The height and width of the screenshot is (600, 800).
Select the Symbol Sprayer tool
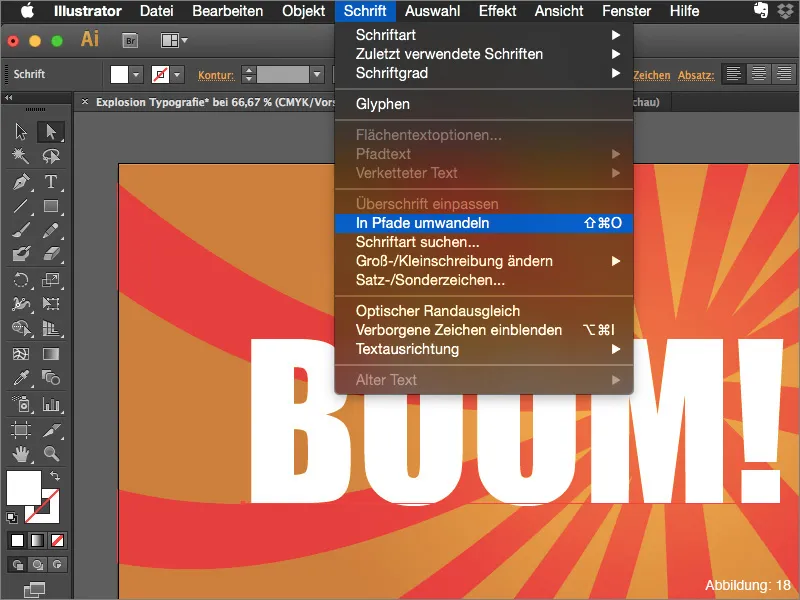[x=21, y=405]
